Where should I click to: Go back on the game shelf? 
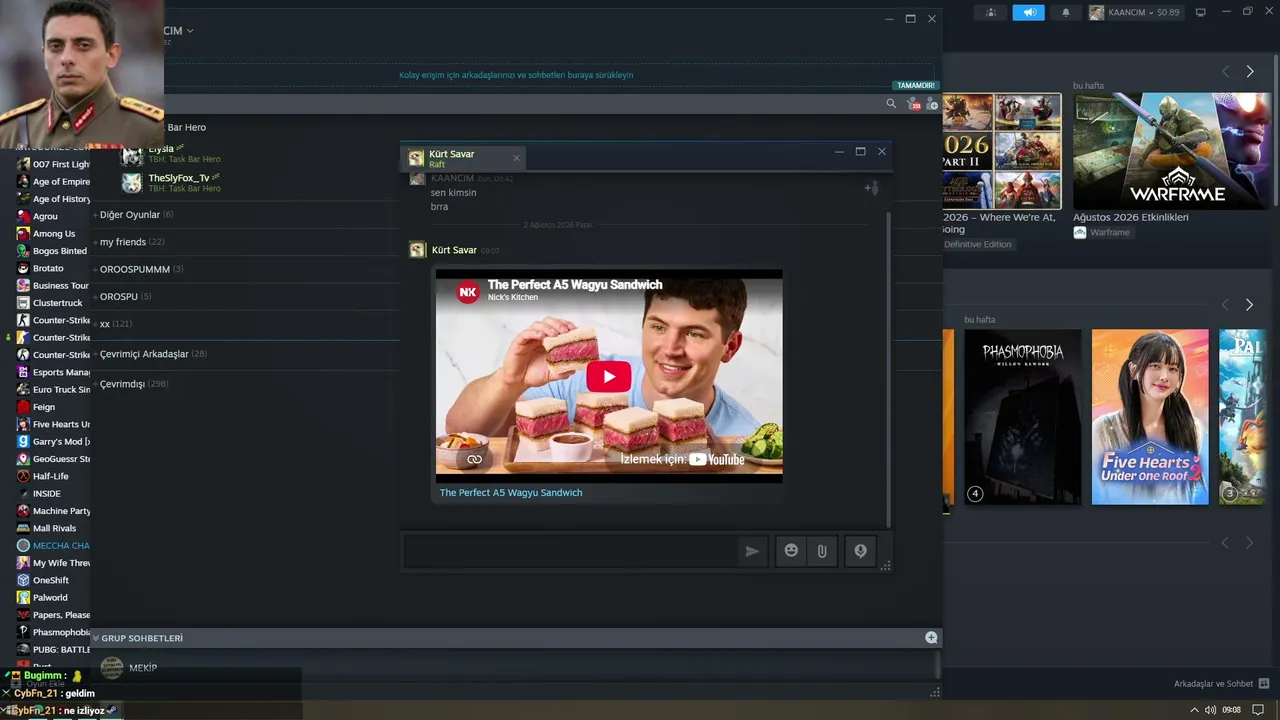[1225, 304]
